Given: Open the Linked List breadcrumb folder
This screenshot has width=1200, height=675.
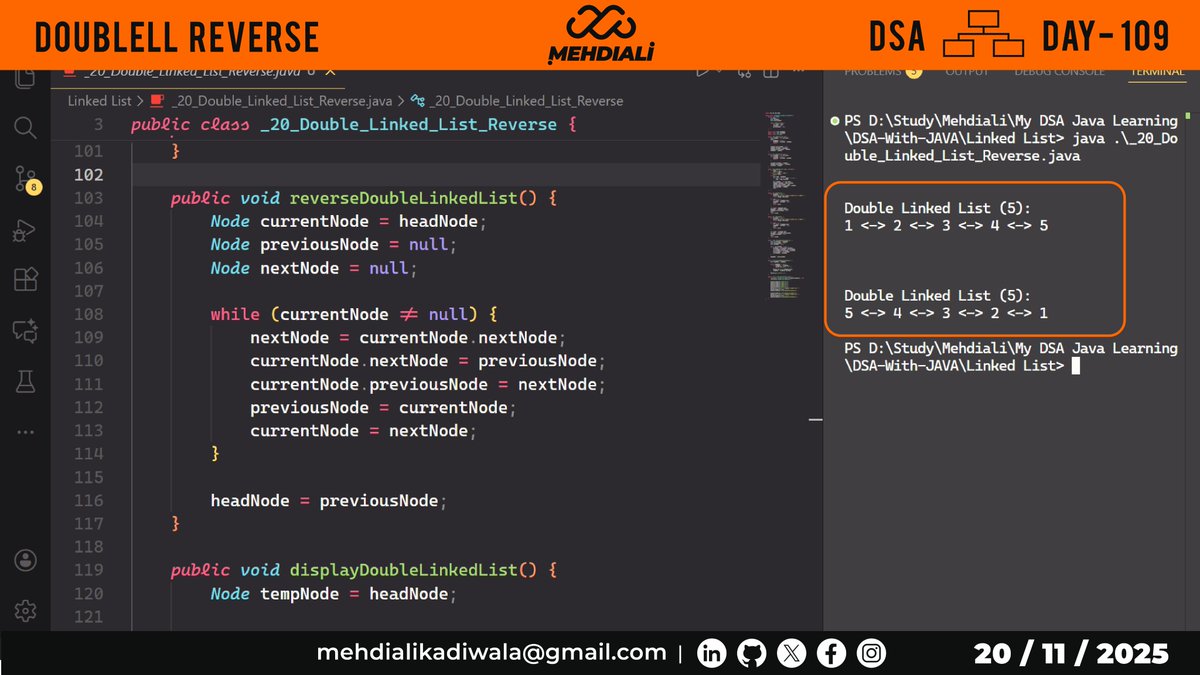Looking at the screenshot, I should pyautogui.click(x=99, y=101).
